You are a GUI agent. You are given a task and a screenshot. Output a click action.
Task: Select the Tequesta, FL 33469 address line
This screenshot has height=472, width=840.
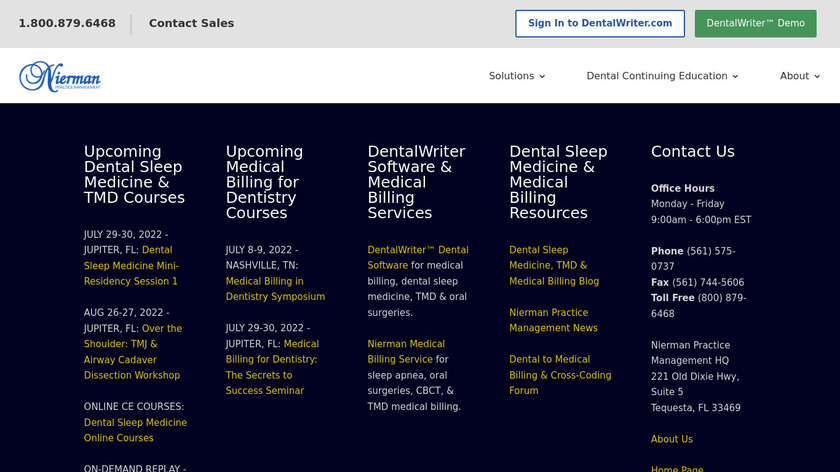tap(696, 408)
